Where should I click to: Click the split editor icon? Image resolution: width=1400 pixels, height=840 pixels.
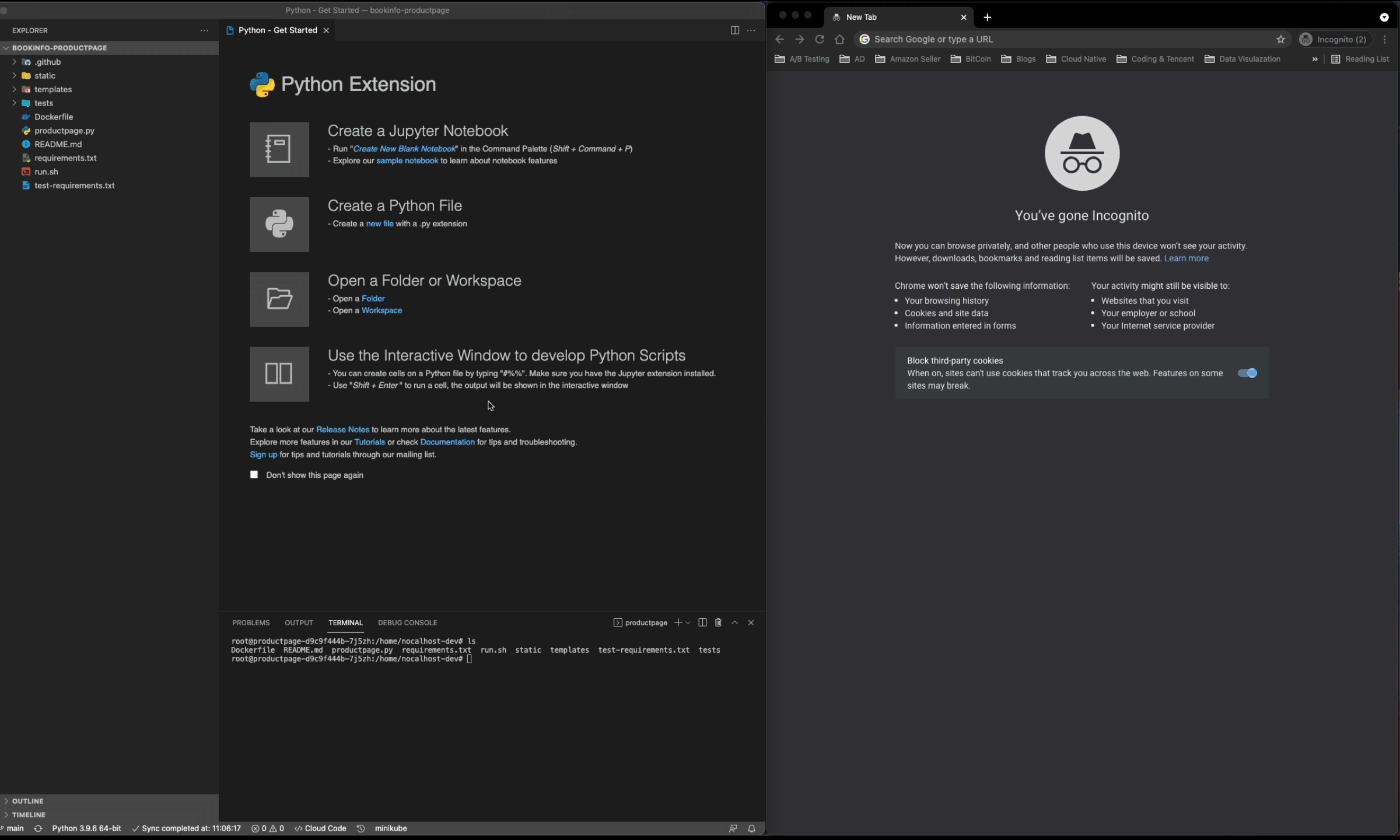tap(734, 30)
